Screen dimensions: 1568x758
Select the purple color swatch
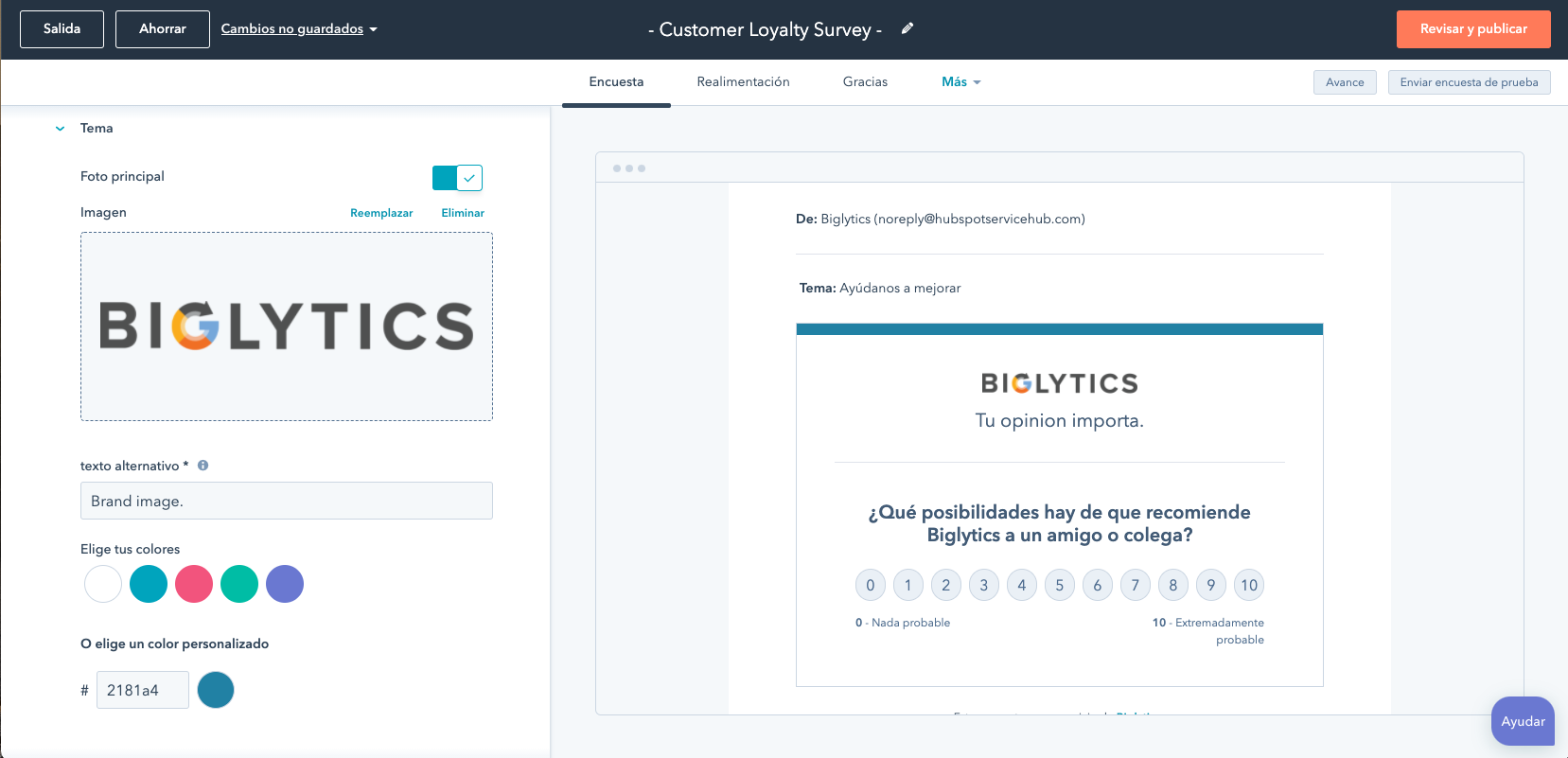285,584
